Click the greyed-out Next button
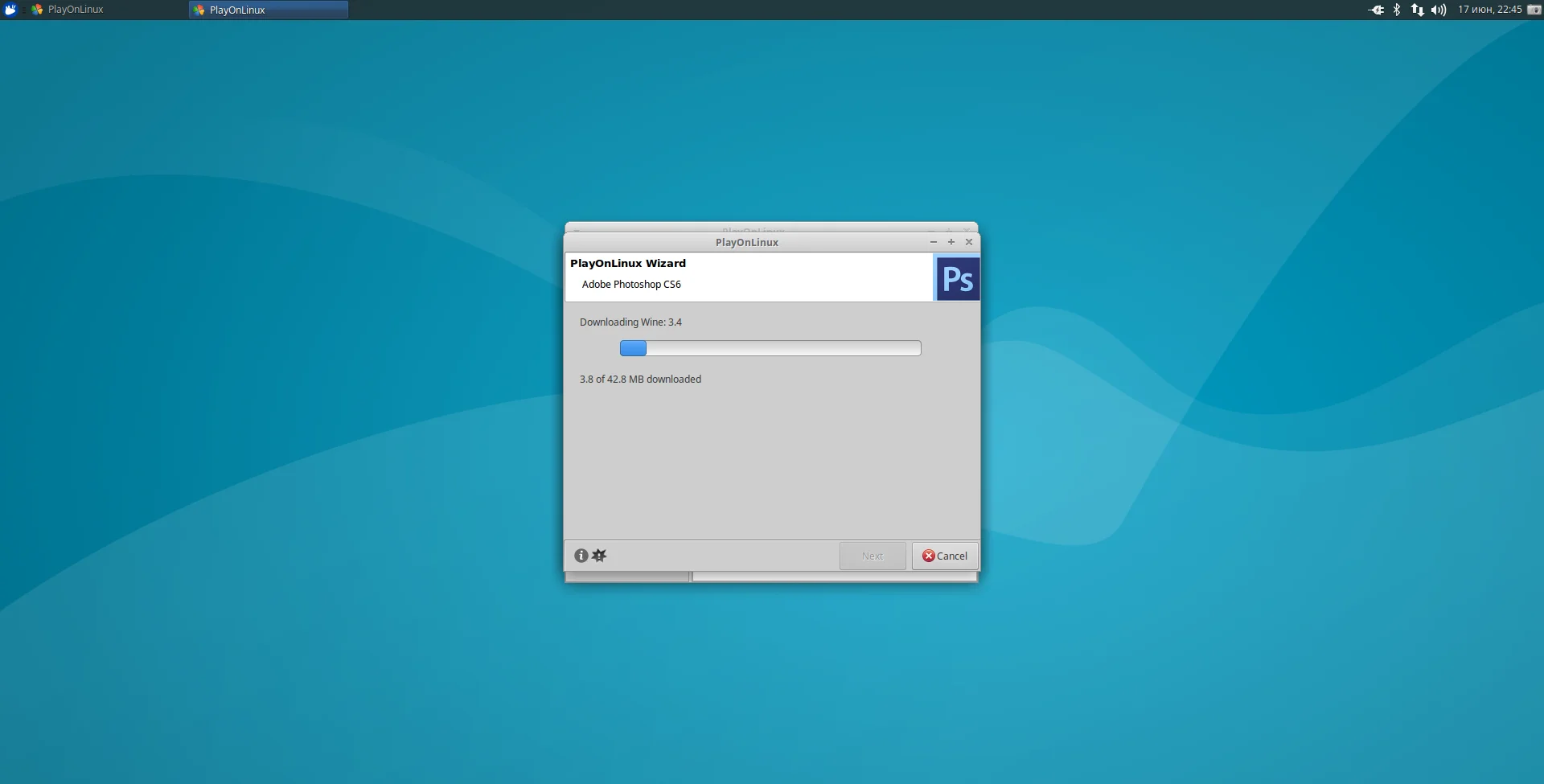Image resolution: width=1544 pixels, height=784 pixels. 873,556
